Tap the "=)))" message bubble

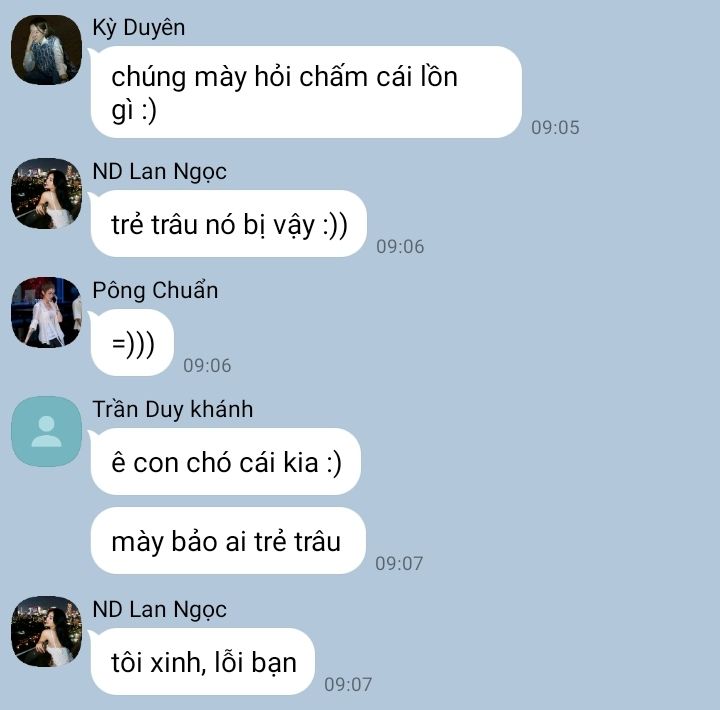point(132,343)
